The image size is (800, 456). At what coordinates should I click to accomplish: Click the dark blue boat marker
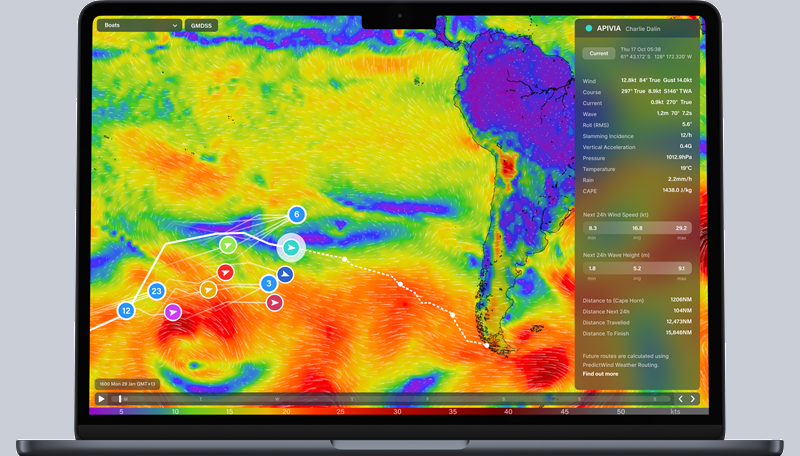point(286,274)
